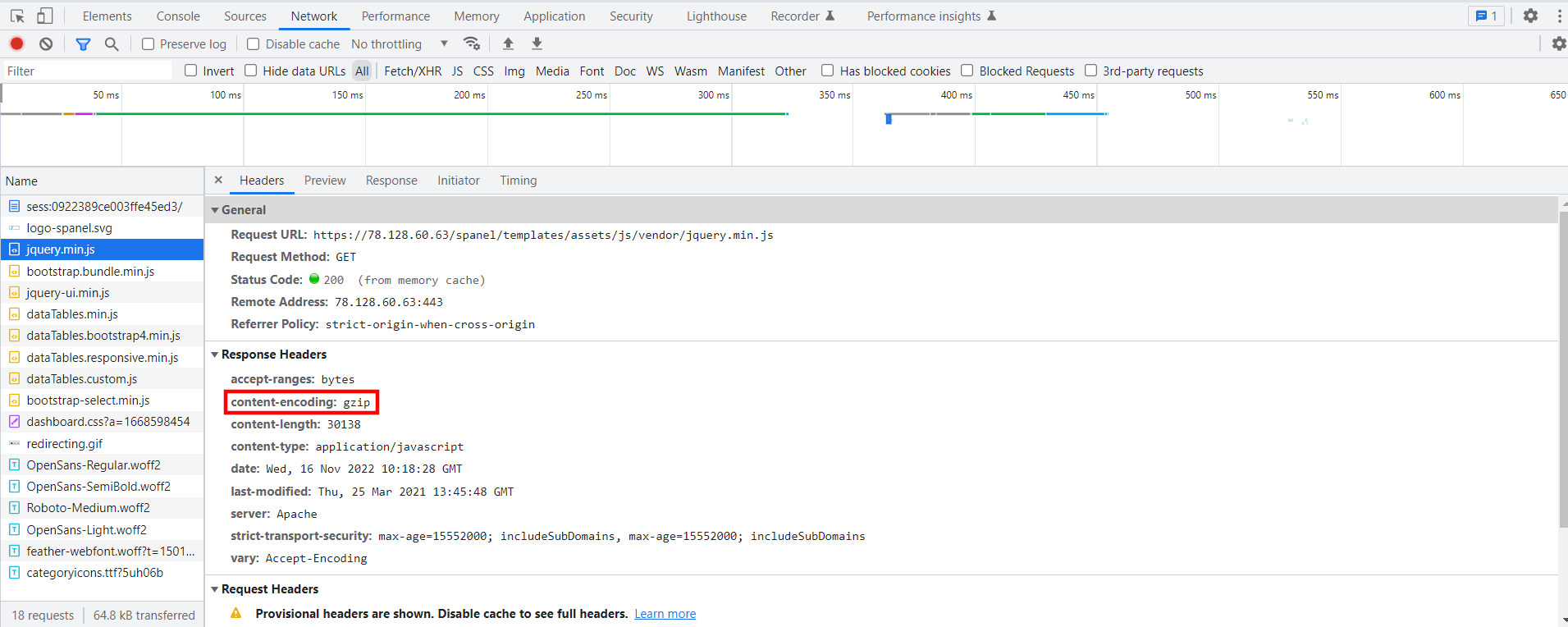Enable Disable cache checkbox
Screen dimensions: 1568x627
[254, 44]
